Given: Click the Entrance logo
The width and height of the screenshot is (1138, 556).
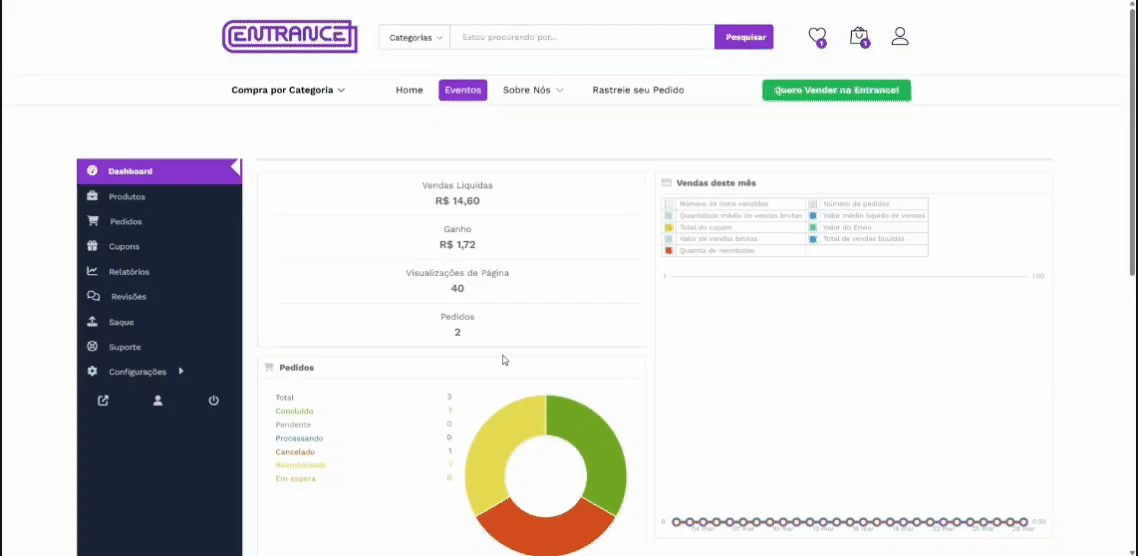Looking at the screenshot, I should (x=290, y=37).
